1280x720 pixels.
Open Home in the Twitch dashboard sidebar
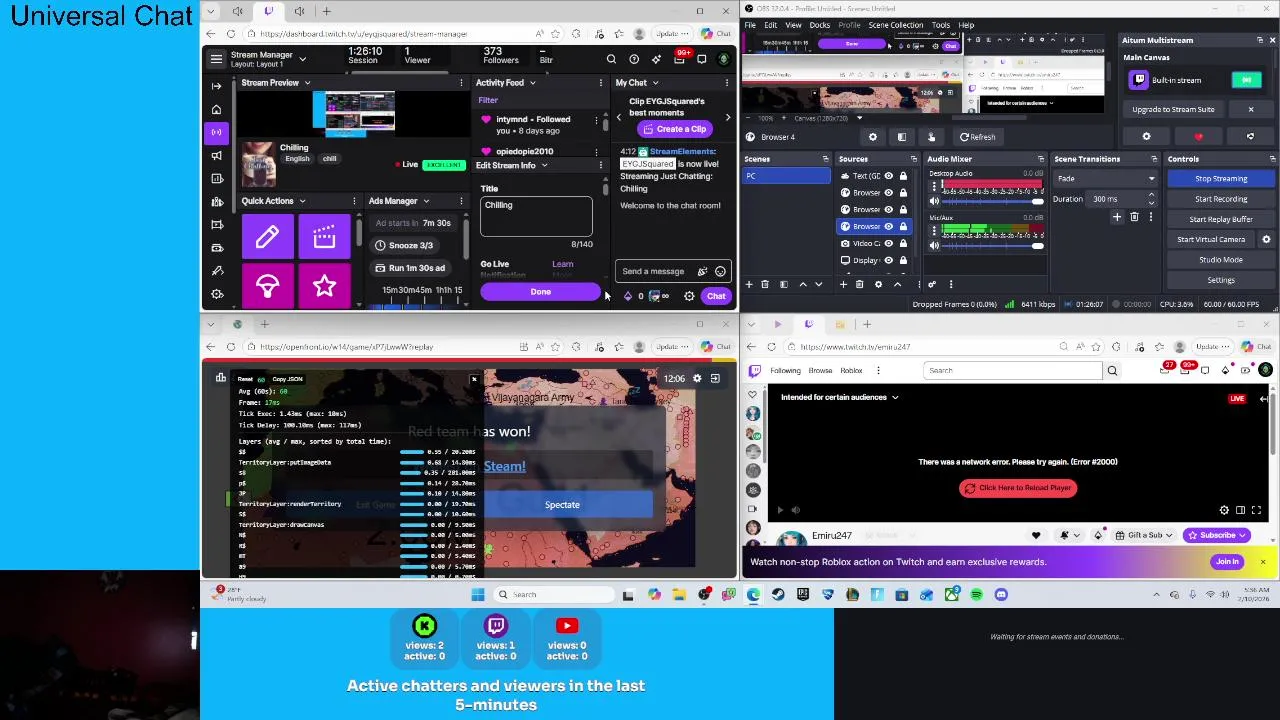(216, 109)
